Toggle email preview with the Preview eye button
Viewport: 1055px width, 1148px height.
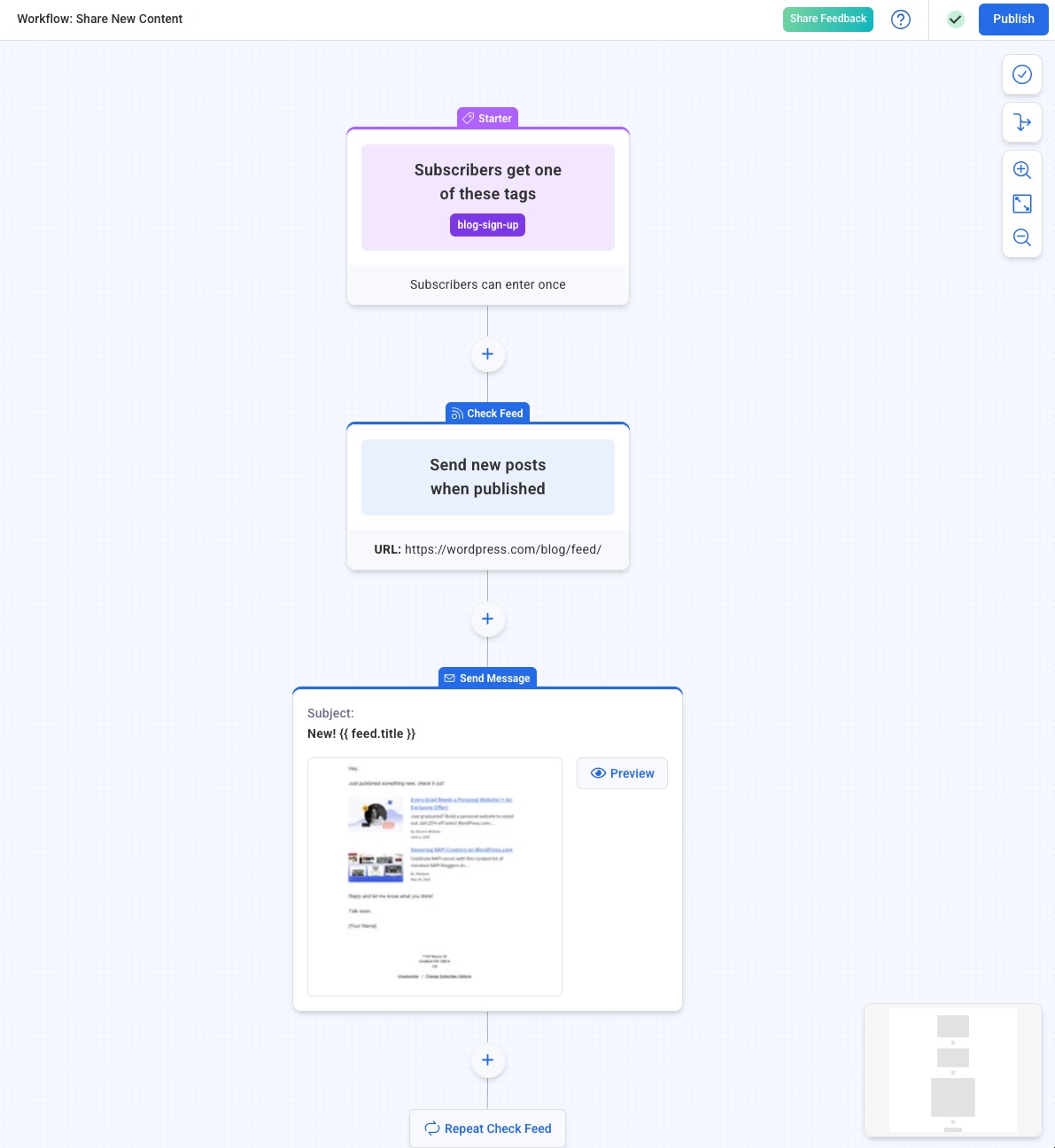click(x=622, y=773)
